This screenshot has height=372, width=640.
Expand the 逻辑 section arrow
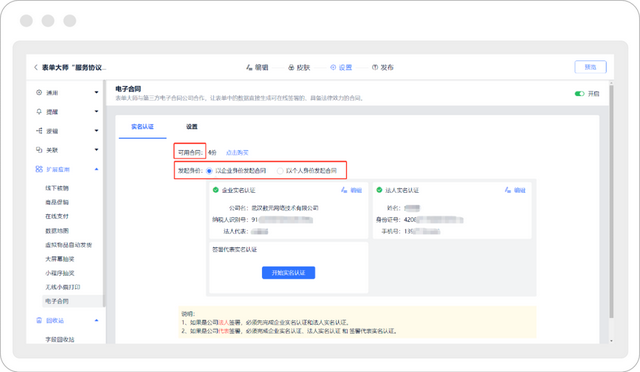click(96, 131)
